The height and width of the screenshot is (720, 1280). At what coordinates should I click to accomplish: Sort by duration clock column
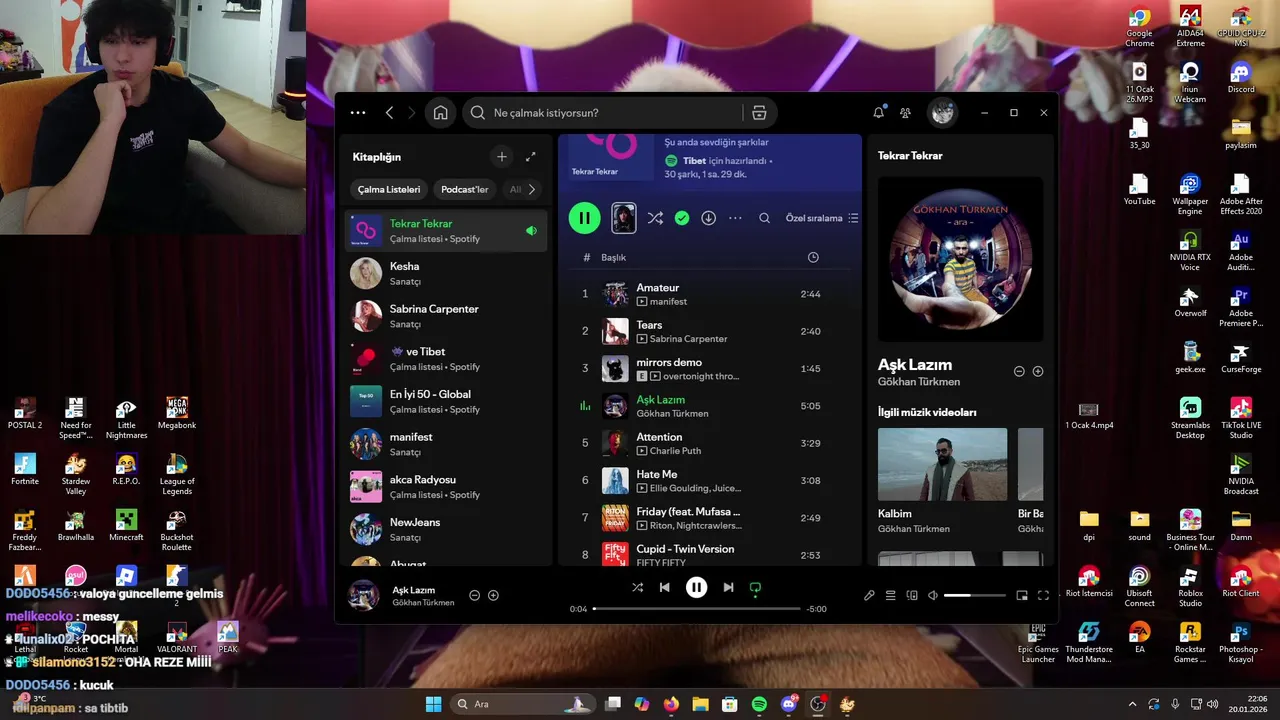[813, 258]
